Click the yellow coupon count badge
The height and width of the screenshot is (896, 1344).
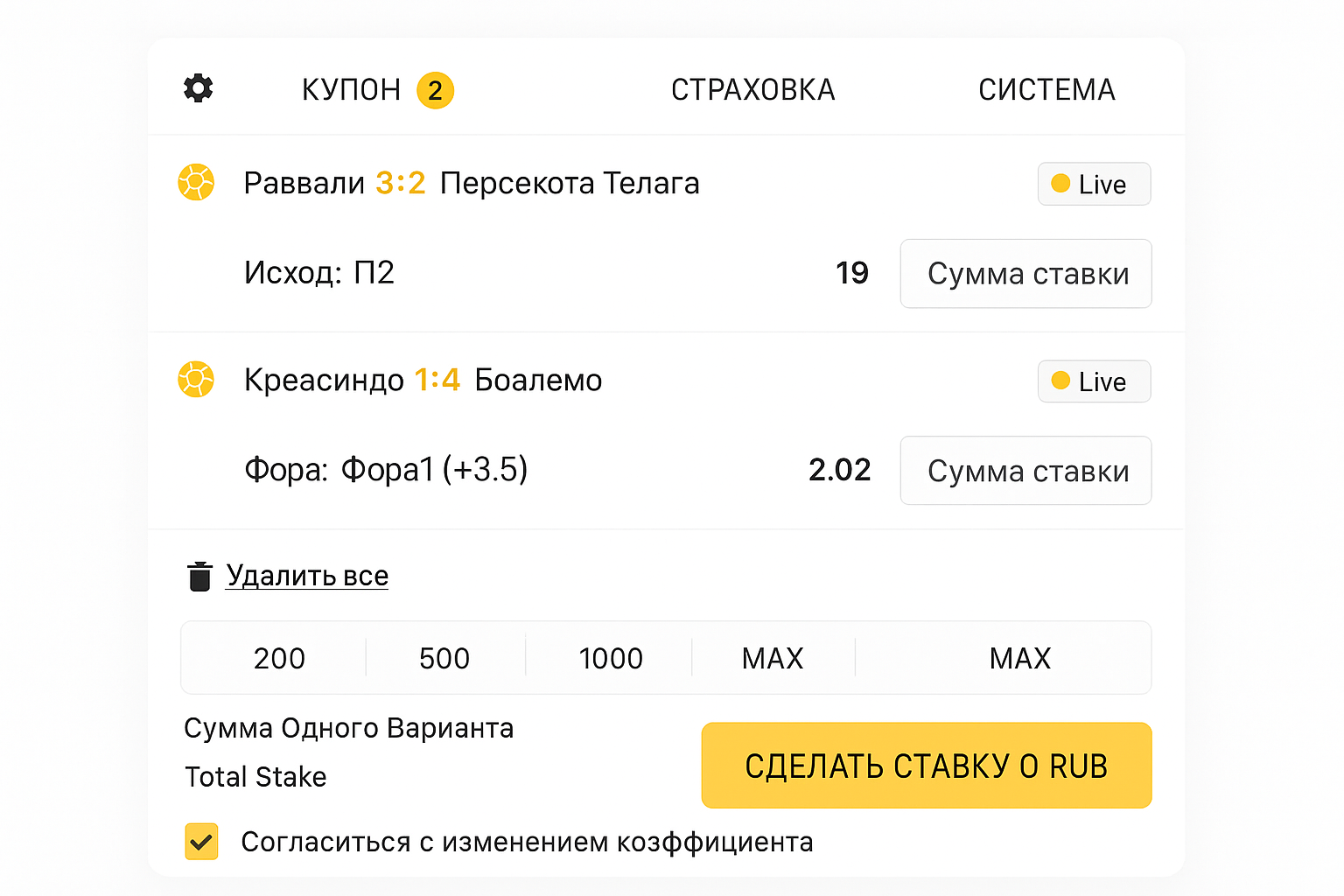pyautogui.click(x=435, y=90)
